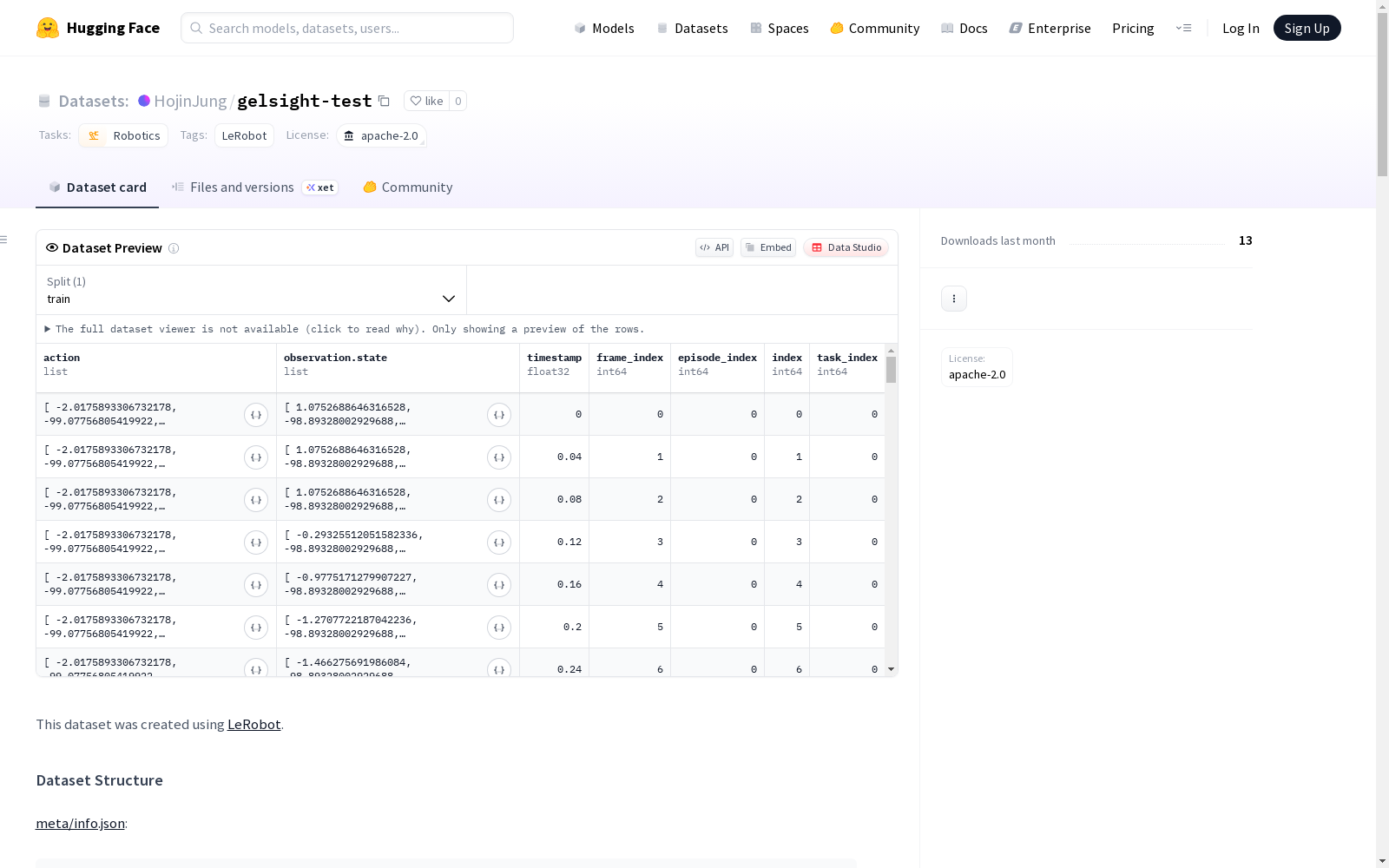
Task: Expand action cell for timestamp 0 row
Action: coord(256,415)
